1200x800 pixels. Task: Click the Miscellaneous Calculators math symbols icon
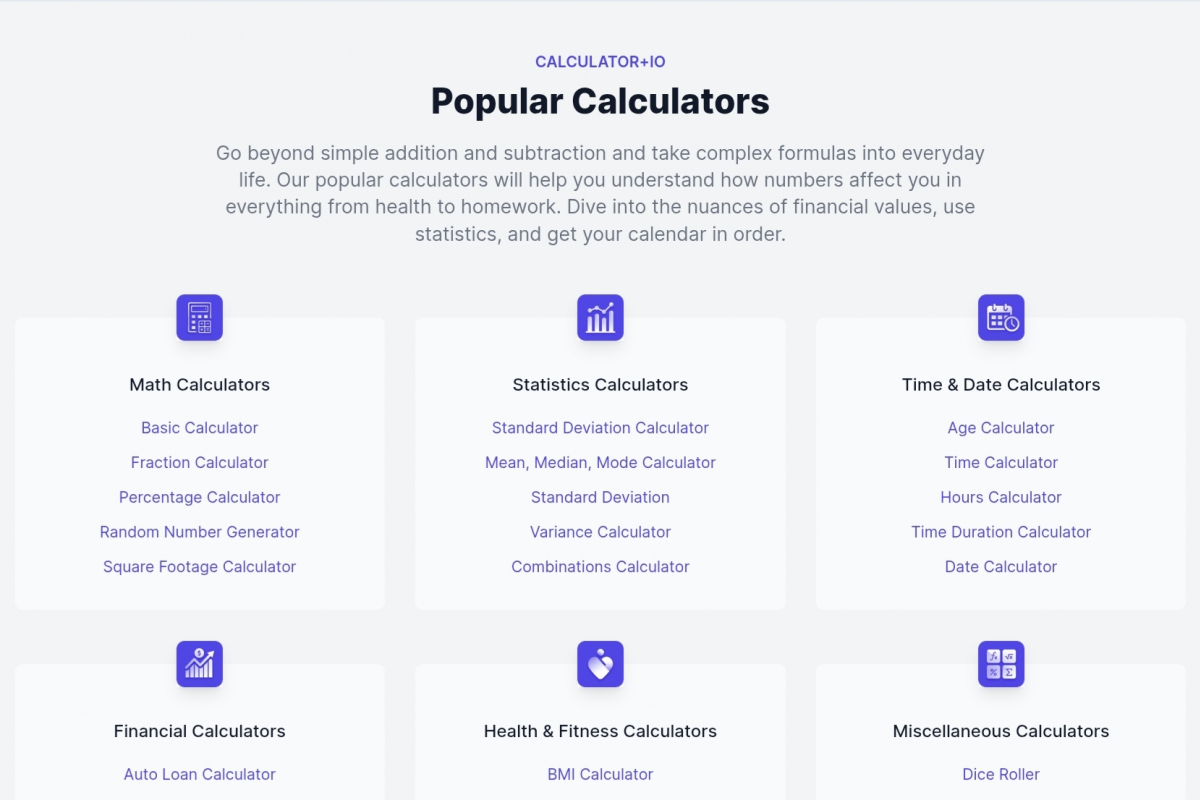(x=1001, y=664)
